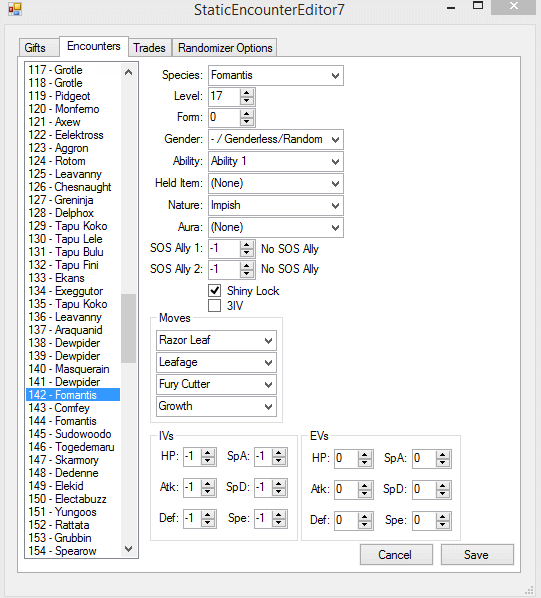Select 132 - Tapu Fini entry

tap(73, 265)
